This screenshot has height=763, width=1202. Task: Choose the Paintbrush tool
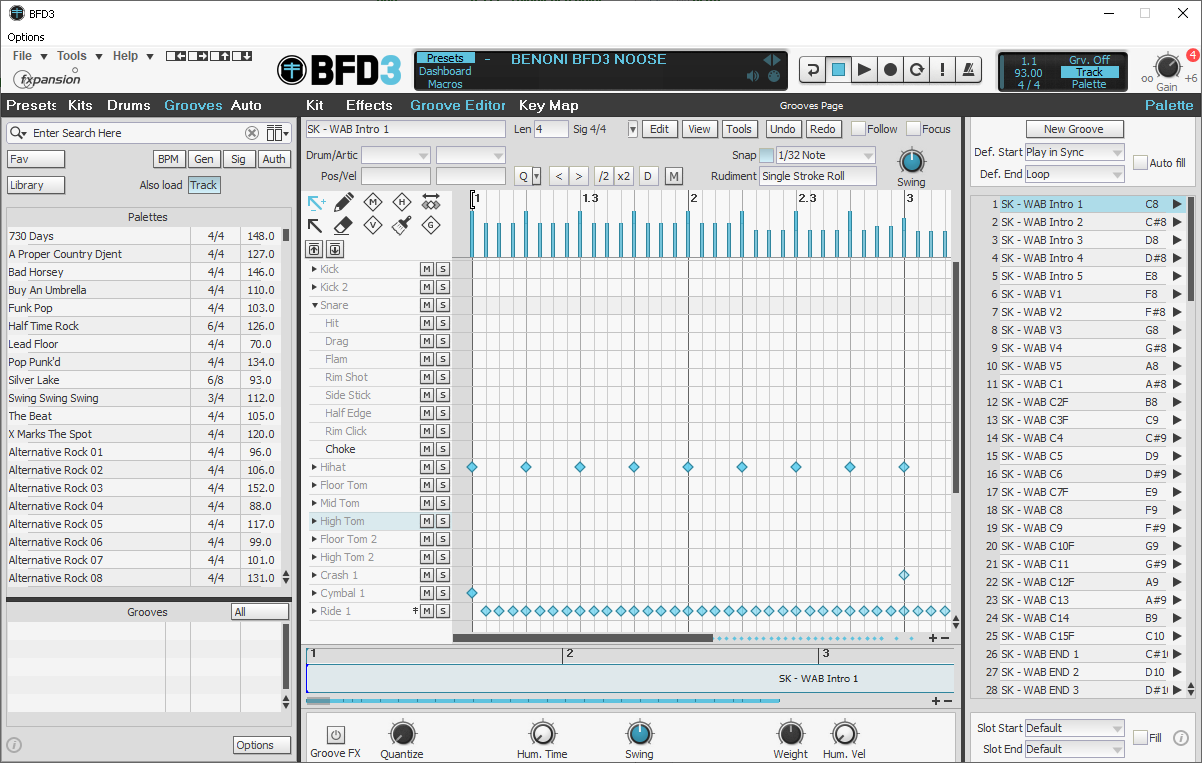click(402, 225)
